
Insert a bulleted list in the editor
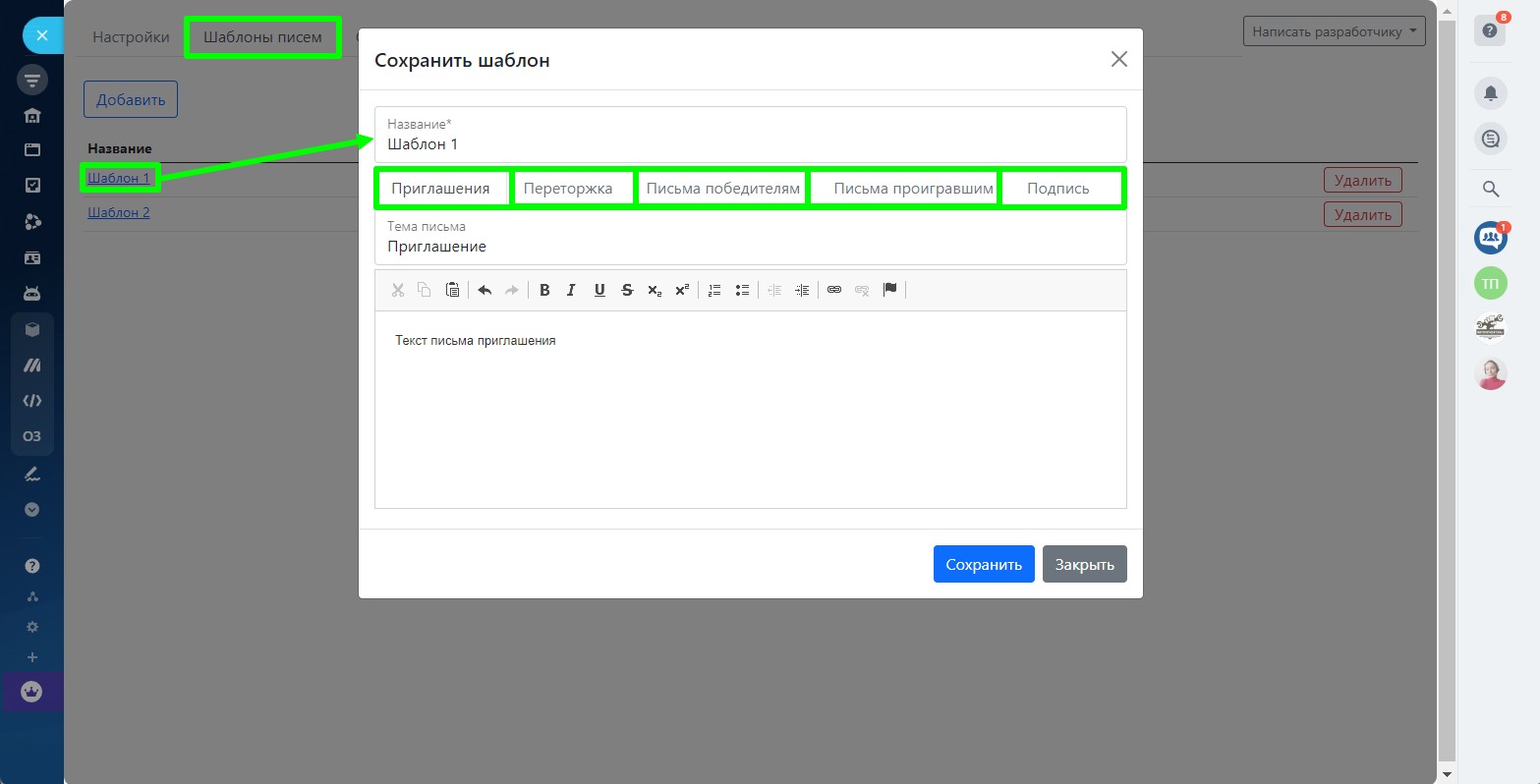[x=742, y=290]
